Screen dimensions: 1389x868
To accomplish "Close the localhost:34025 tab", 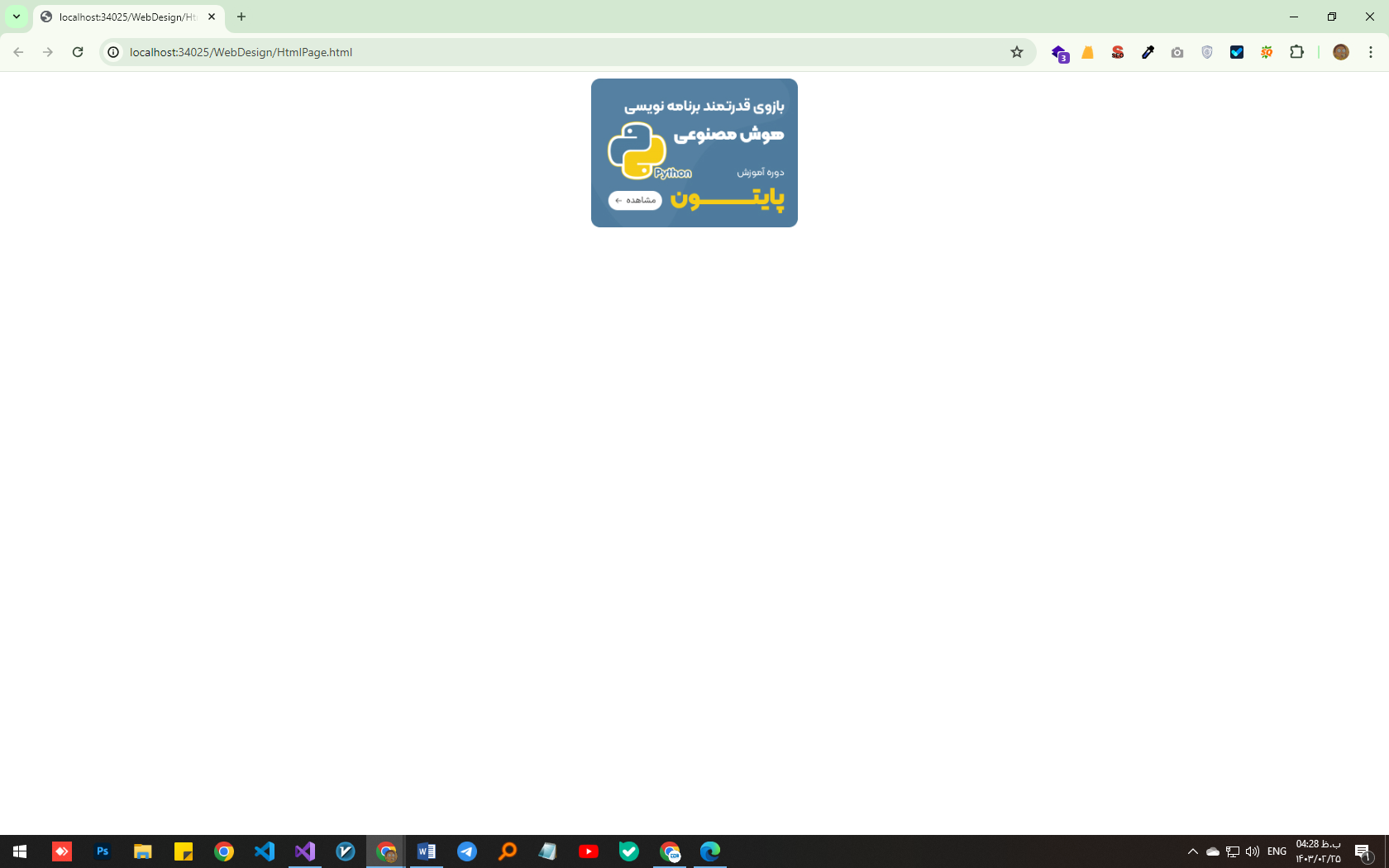I will (x=212, y=17).
